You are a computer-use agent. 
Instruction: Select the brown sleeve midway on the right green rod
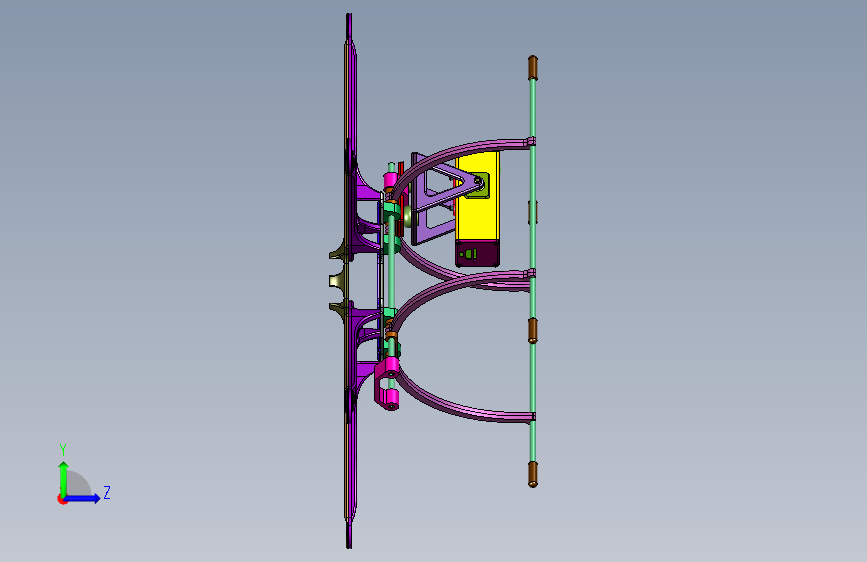click(x=532, y=331)
